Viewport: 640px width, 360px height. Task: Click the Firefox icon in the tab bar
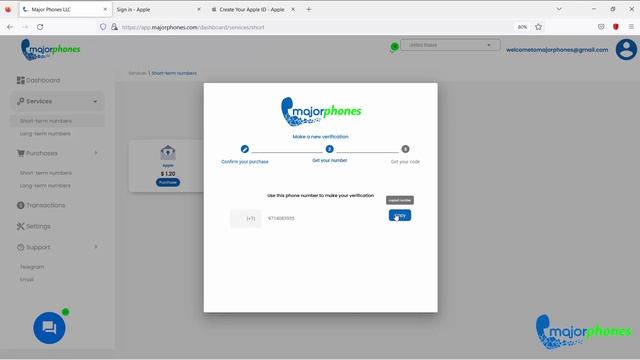tap(8, 9)
